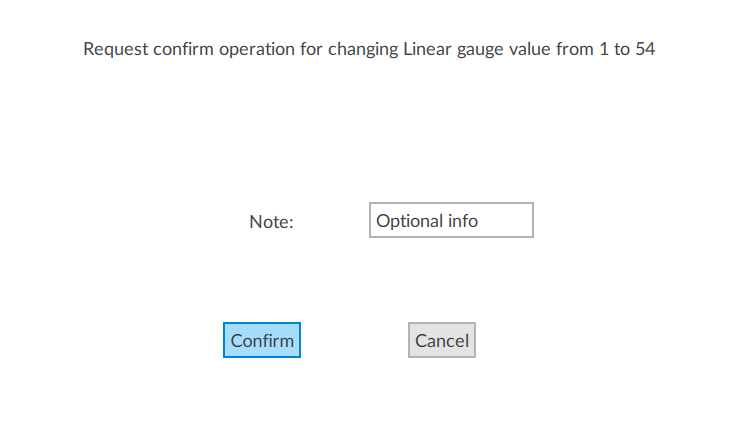
Task: Choose Cancel to abort the request
Action: [x=441, y=340]
